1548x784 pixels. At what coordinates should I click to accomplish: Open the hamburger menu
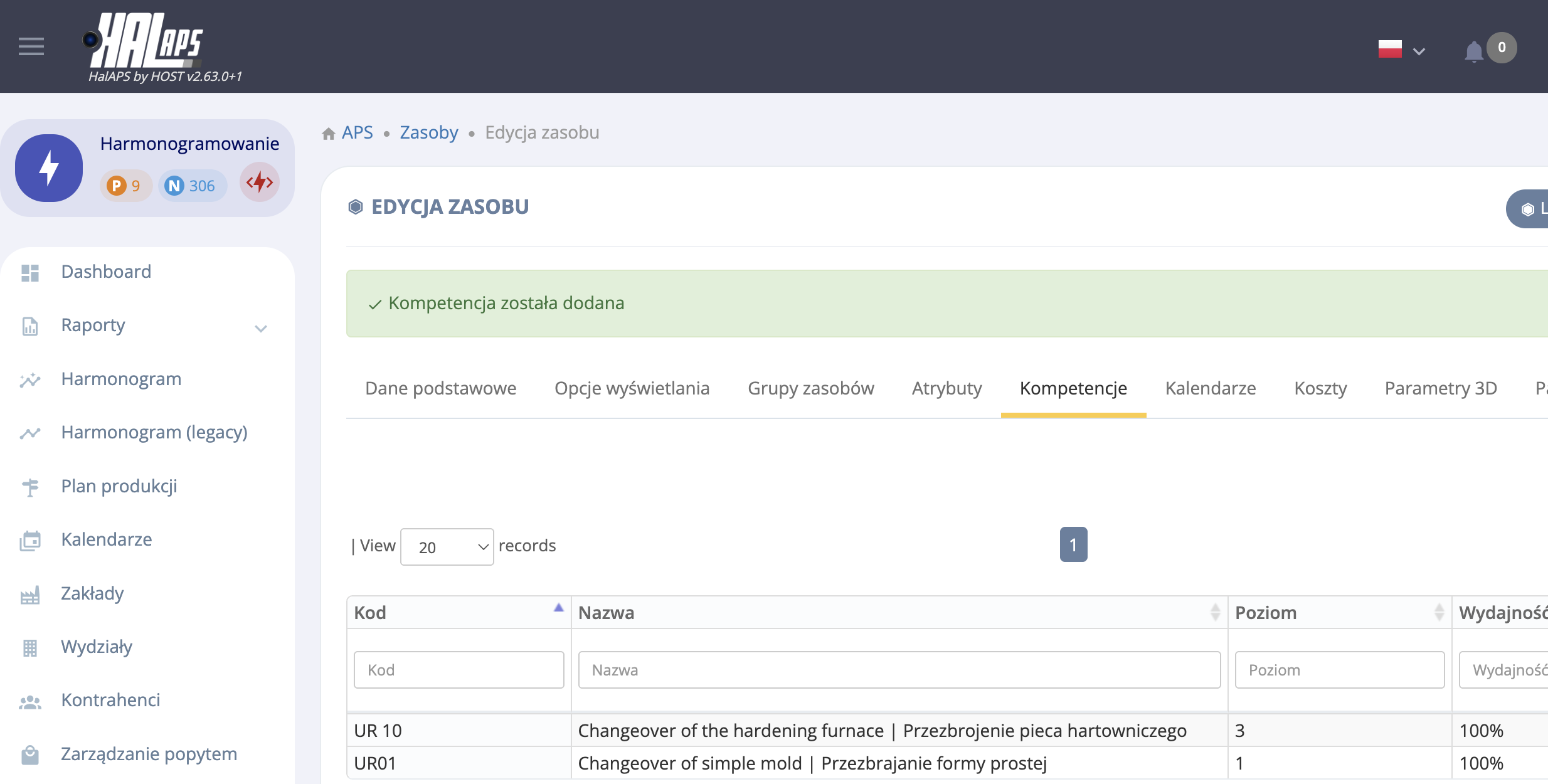pos(31,46)
